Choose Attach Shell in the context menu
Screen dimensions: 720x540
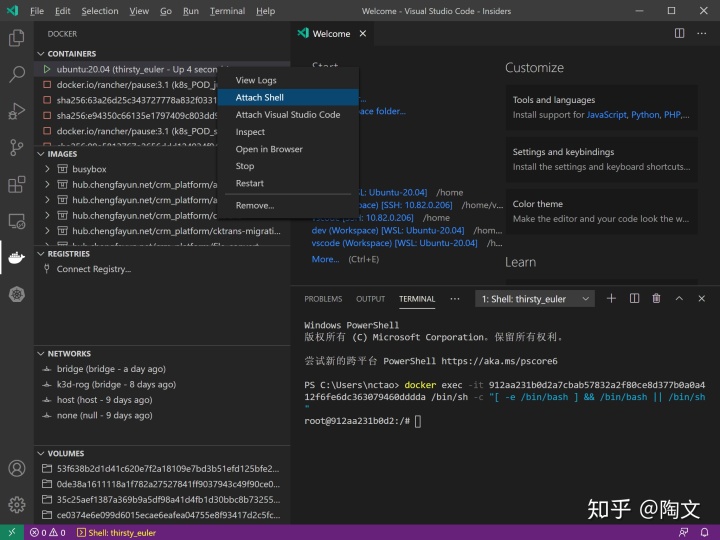pyautogui.click(x=288, y=97)
